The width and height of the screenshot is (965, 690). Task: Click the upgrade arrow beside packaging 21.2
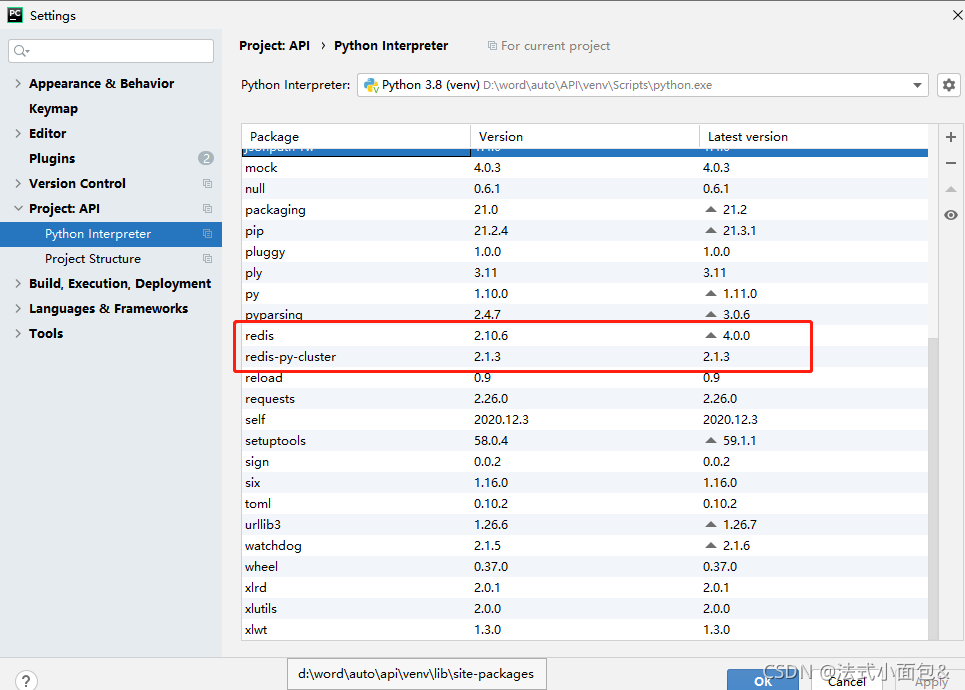pyautogui.click(x=711, y=209)
